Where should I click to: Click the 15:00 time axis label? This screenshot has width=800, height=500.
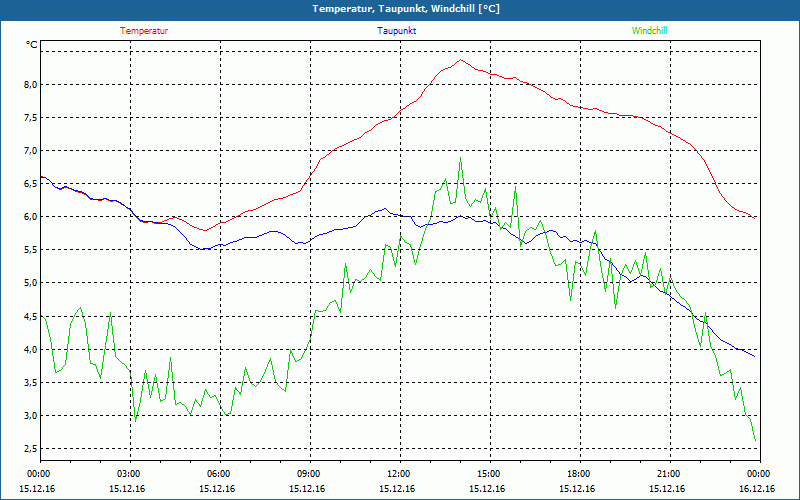(x=488, y=474)
